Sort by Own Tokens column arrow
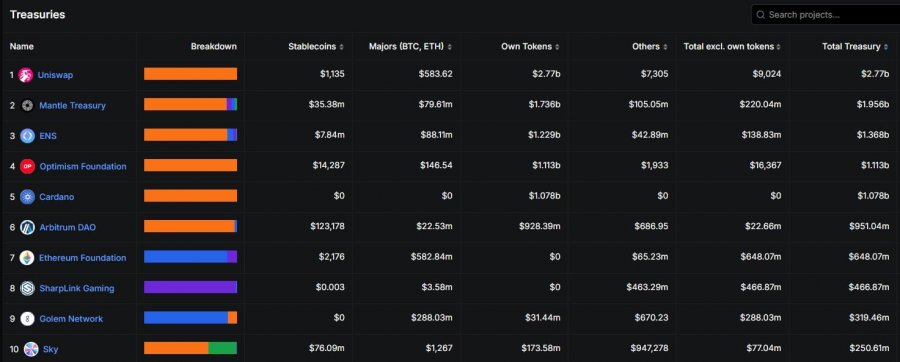This screenshot has height=362, width=900. click(557, 47)
